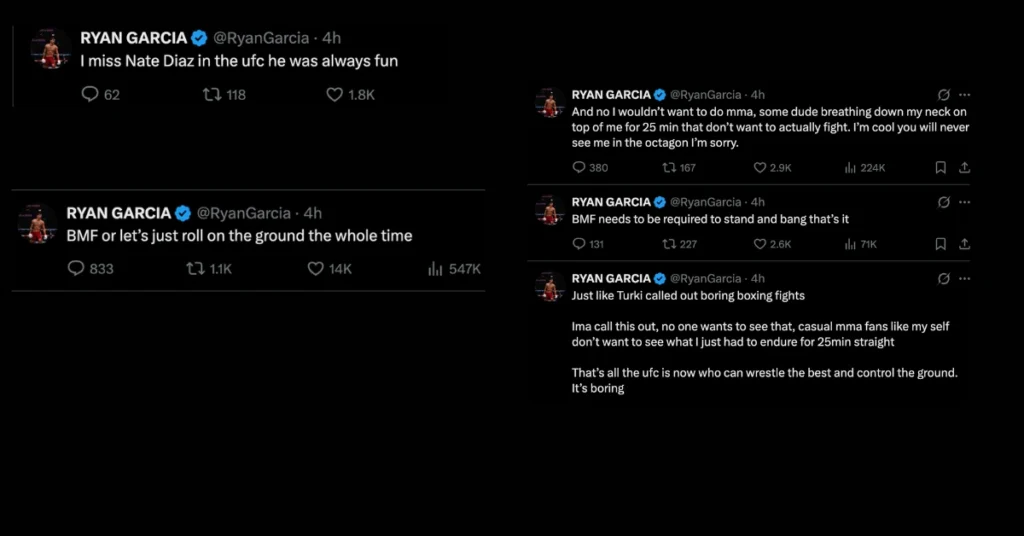Open more options on the 'do mma' tweet
The image size is (1024, 536).
click(964, 93)
